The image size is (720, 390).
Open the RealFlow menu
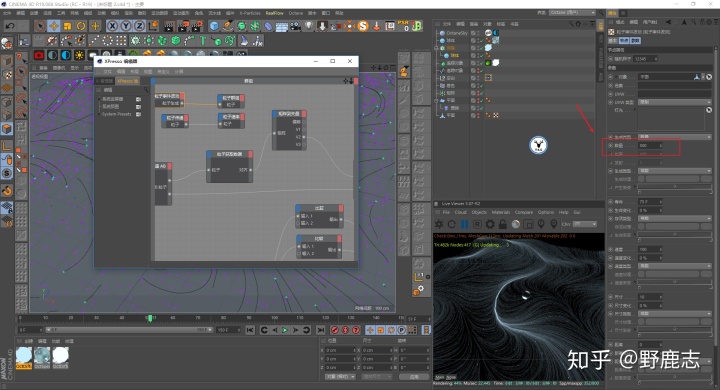275,13
